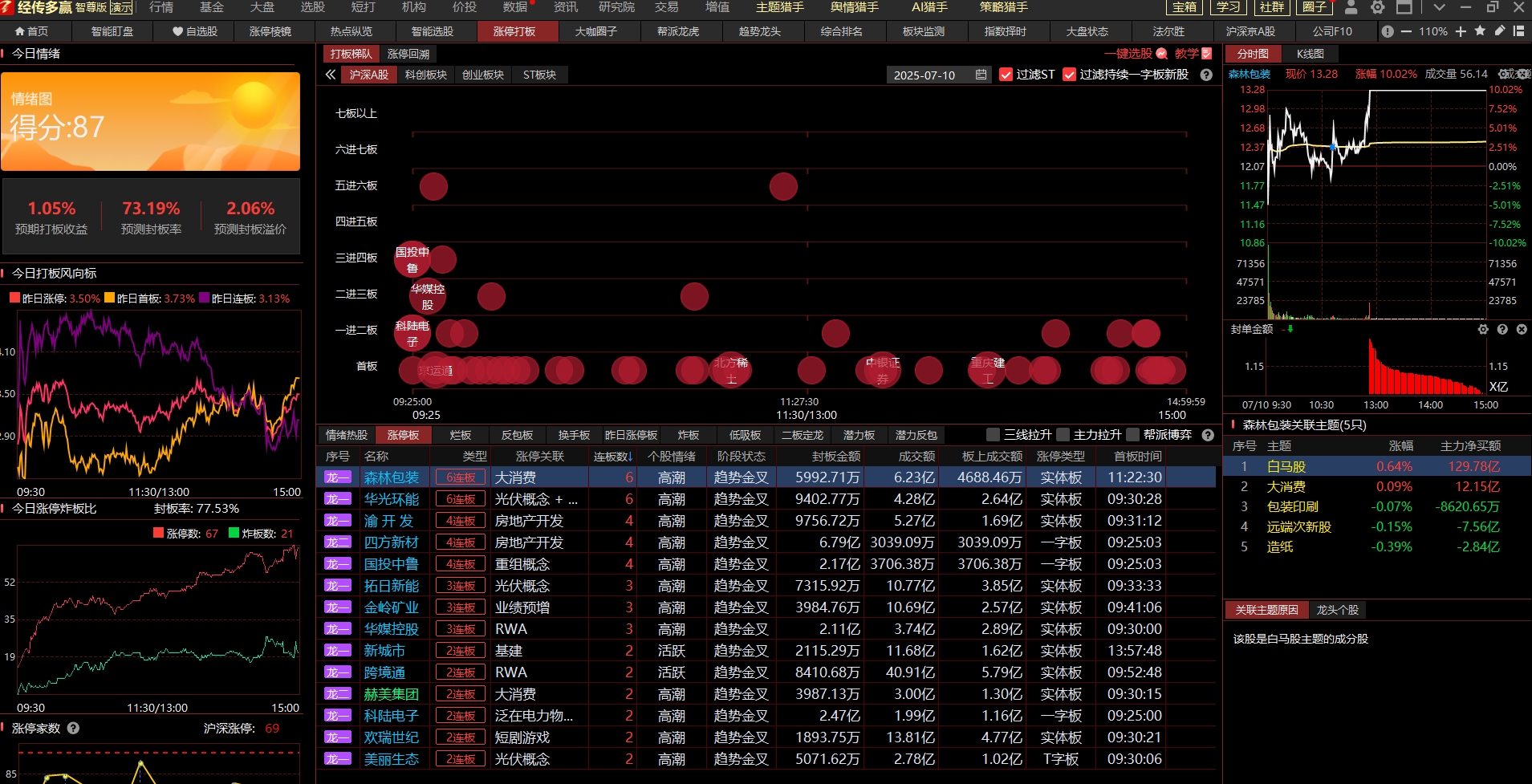Uncheck the 过滤ST checkbox

click(1006, 75)
